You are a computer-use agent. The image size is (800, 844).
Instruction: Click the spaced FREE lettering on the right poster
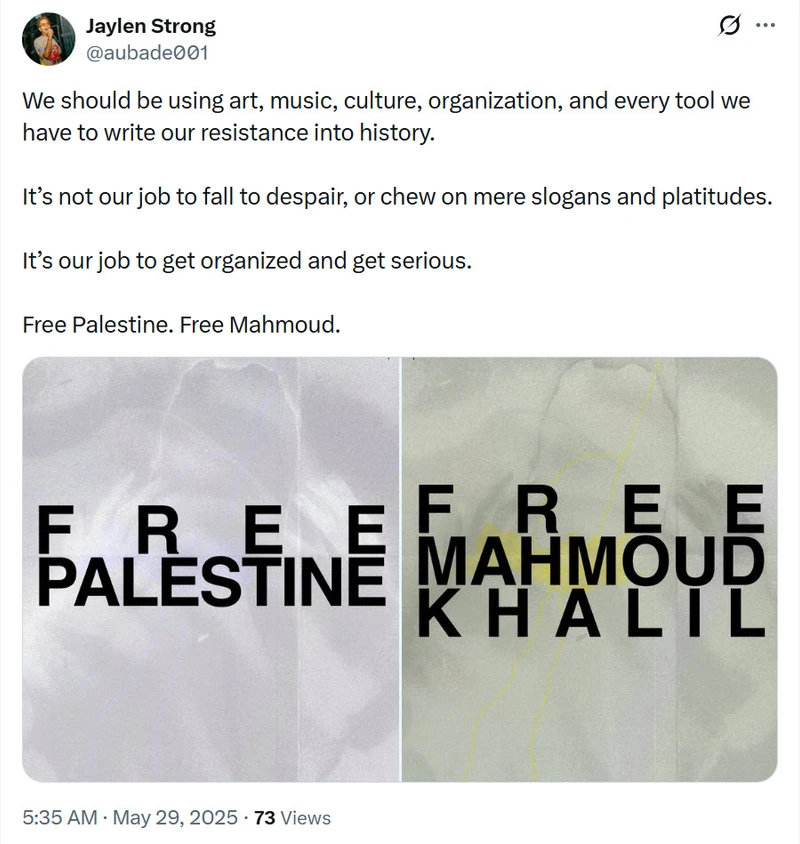[591, 509]
